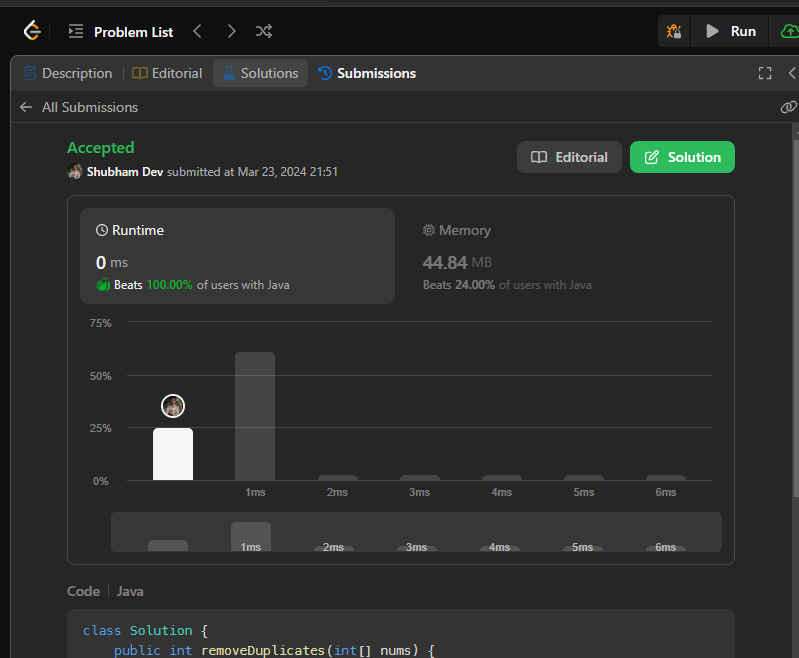Click the 1ms distribution bar
This screenshot has width=799, height=658.
[255, 416]
